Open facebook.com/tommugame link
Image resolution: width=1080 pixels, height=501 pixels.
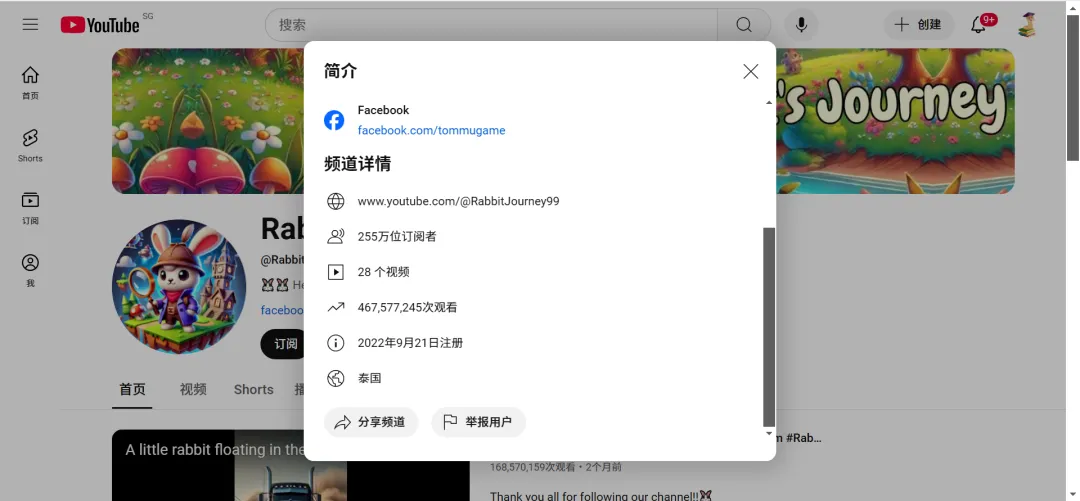[431, 130]
